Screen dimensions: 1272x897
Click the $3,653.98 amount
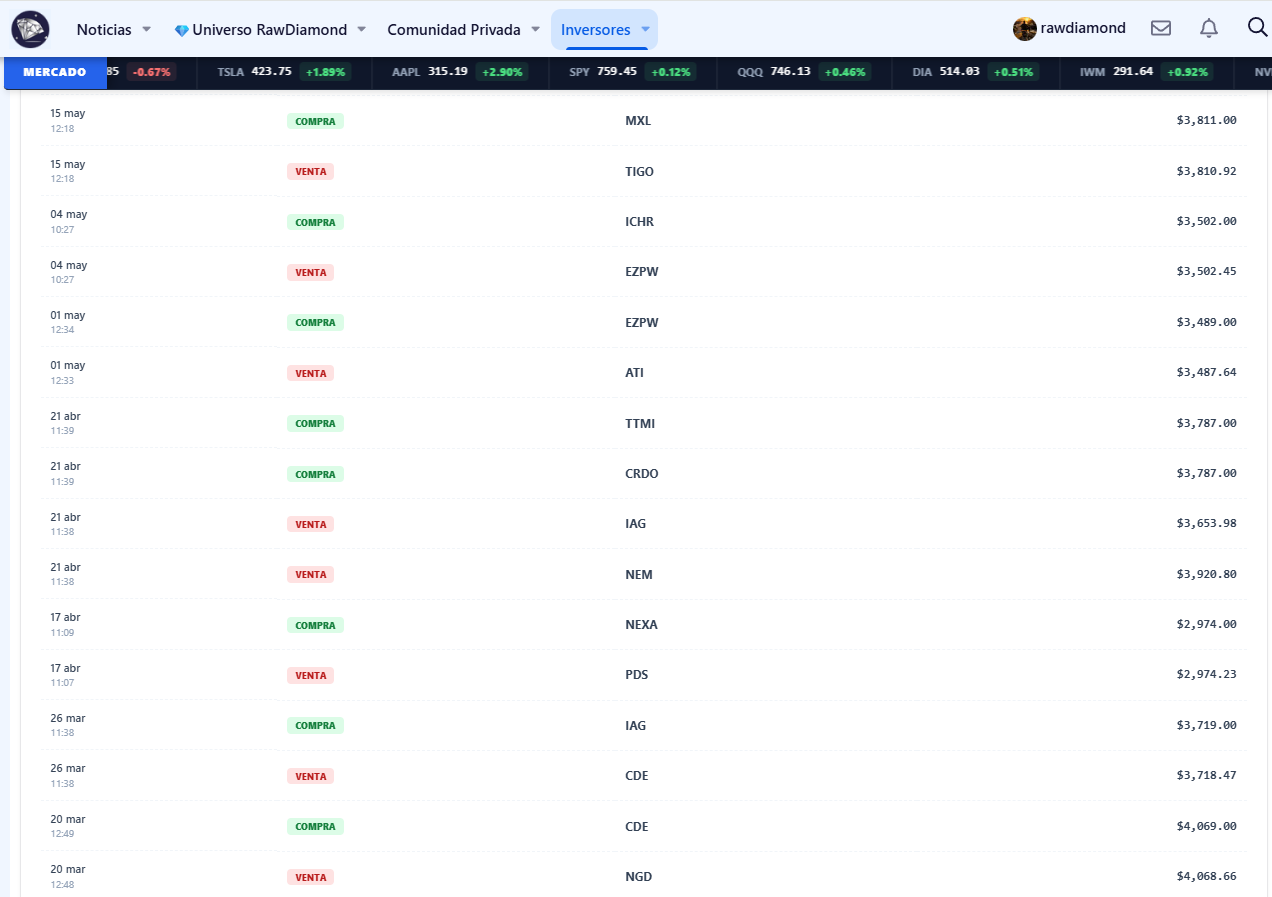click(x=1206, y=523)
